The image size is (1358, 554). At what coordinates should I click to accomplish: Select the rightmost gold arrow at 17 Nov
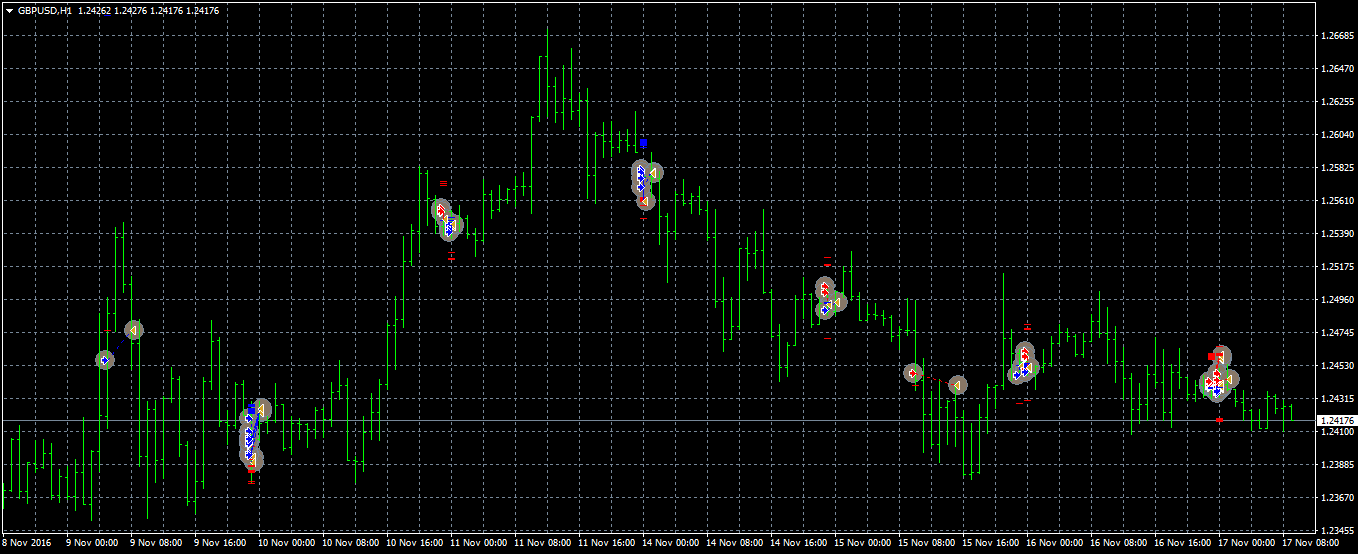tap(1231, 380)
